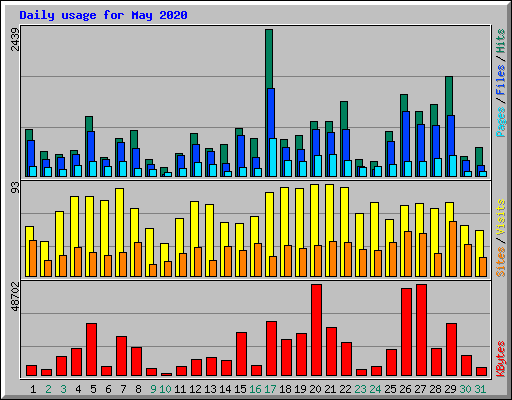This screenshot has width=512, height=400.
Task: Click the day 31 label on the x-axis
Action: click(x=480, y=389)
